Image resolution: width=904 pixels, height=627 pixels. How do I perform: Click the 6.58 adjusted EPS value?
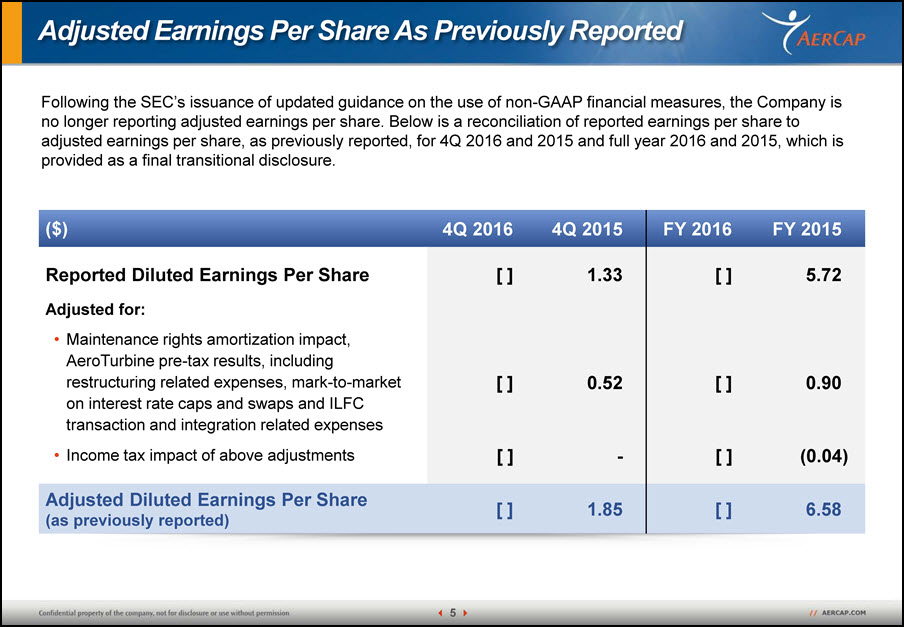824,509
